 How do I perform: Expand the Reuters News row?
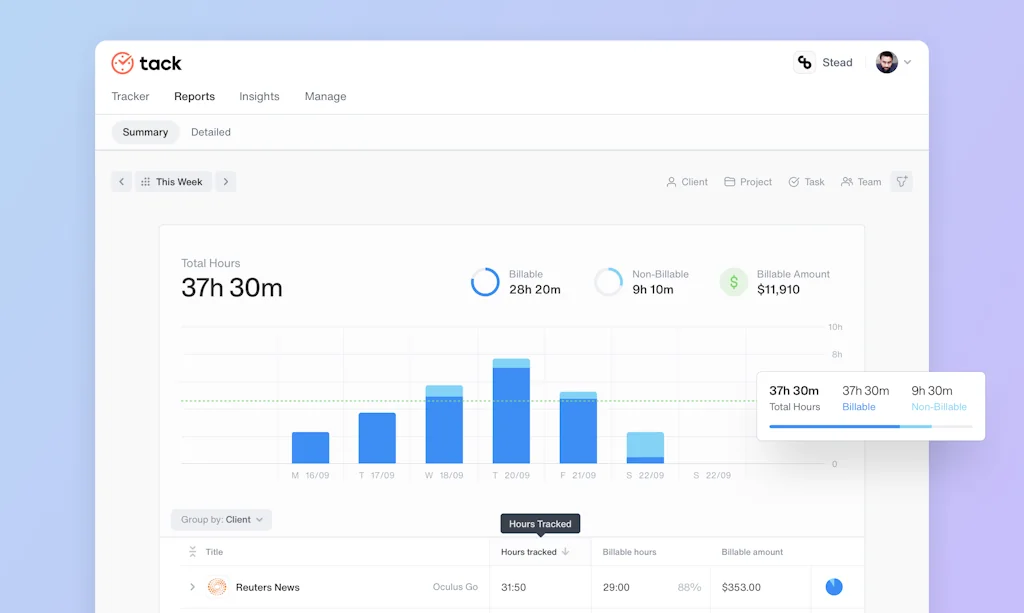[192, 587]
